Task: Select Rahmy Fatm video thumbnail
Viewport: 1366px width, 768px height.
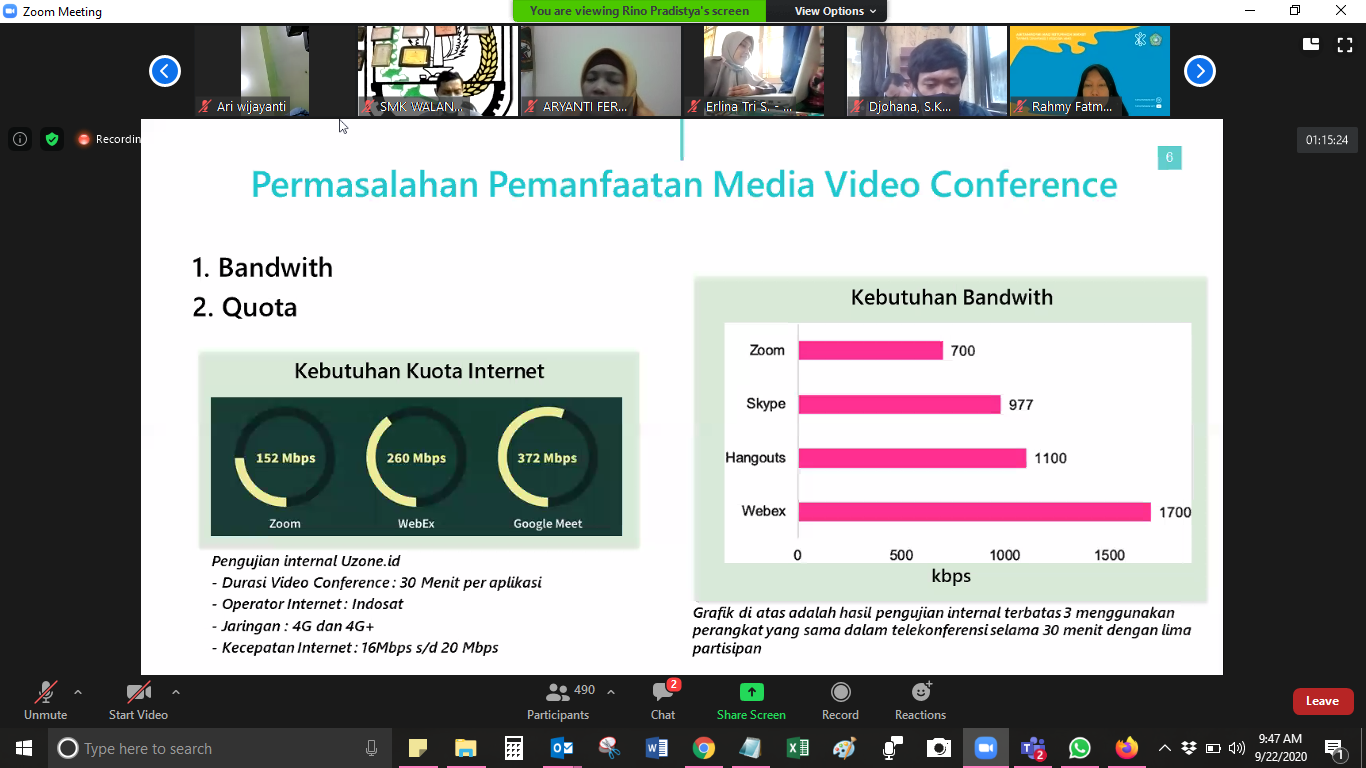Action: pos(1089,71)
